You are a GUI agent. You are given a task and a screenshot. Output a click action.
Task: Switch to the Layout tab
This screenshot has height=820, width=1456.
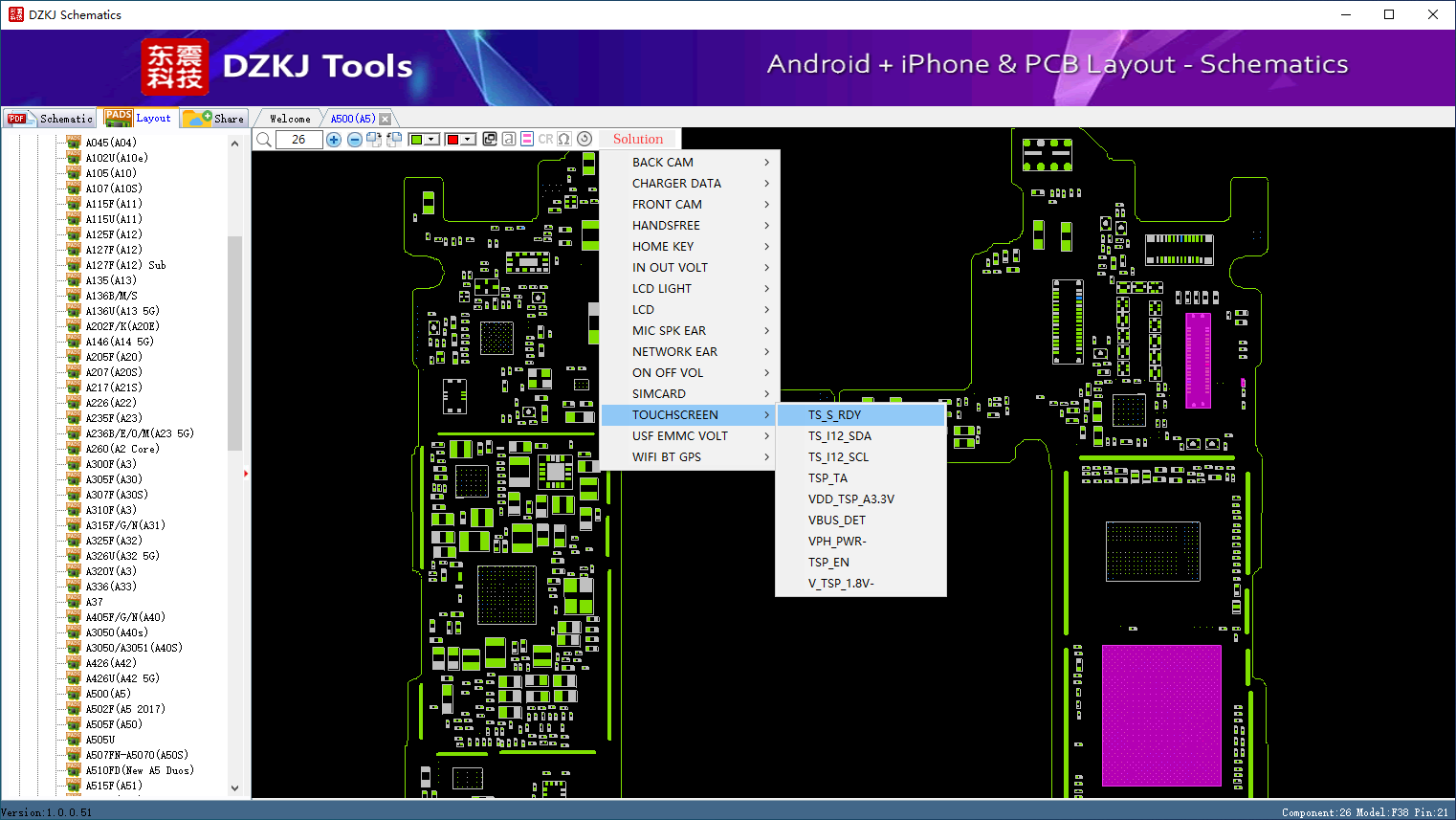pyautogui.click(x=139, y=118)
